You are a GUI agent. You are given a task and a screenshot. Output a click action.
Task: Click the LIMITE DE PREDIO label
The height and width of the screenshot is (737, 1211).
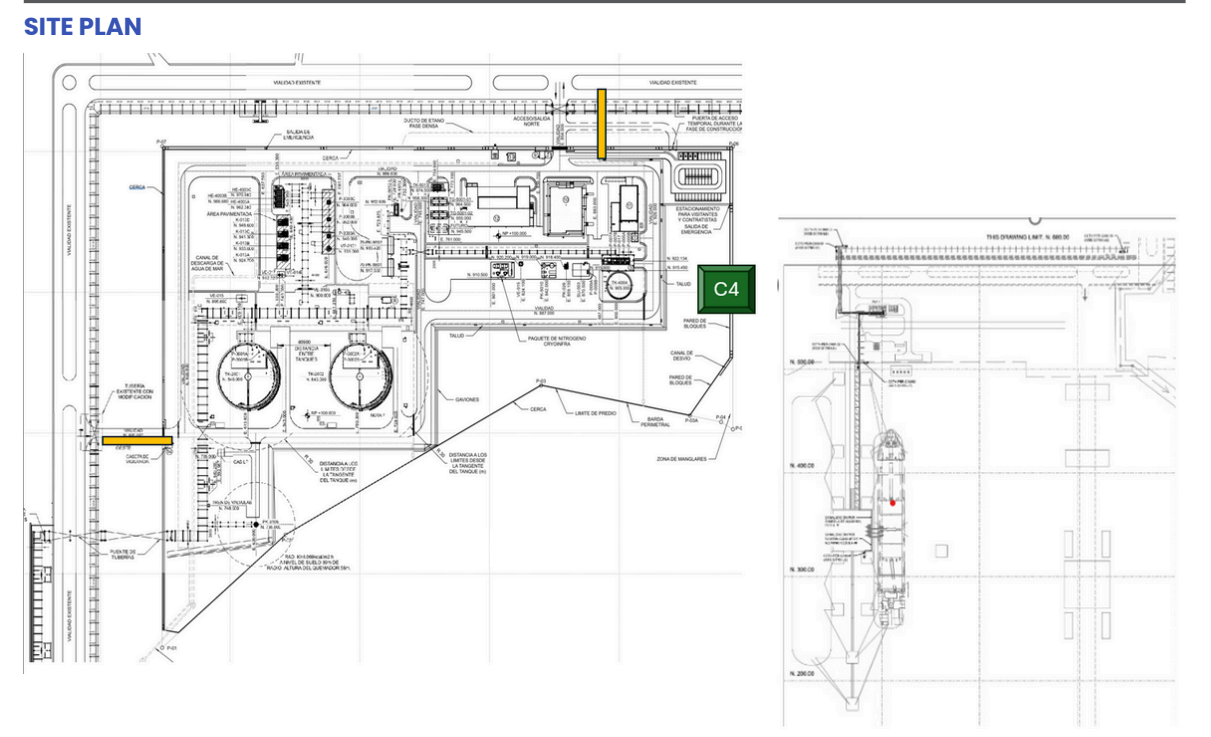[593, 411]
